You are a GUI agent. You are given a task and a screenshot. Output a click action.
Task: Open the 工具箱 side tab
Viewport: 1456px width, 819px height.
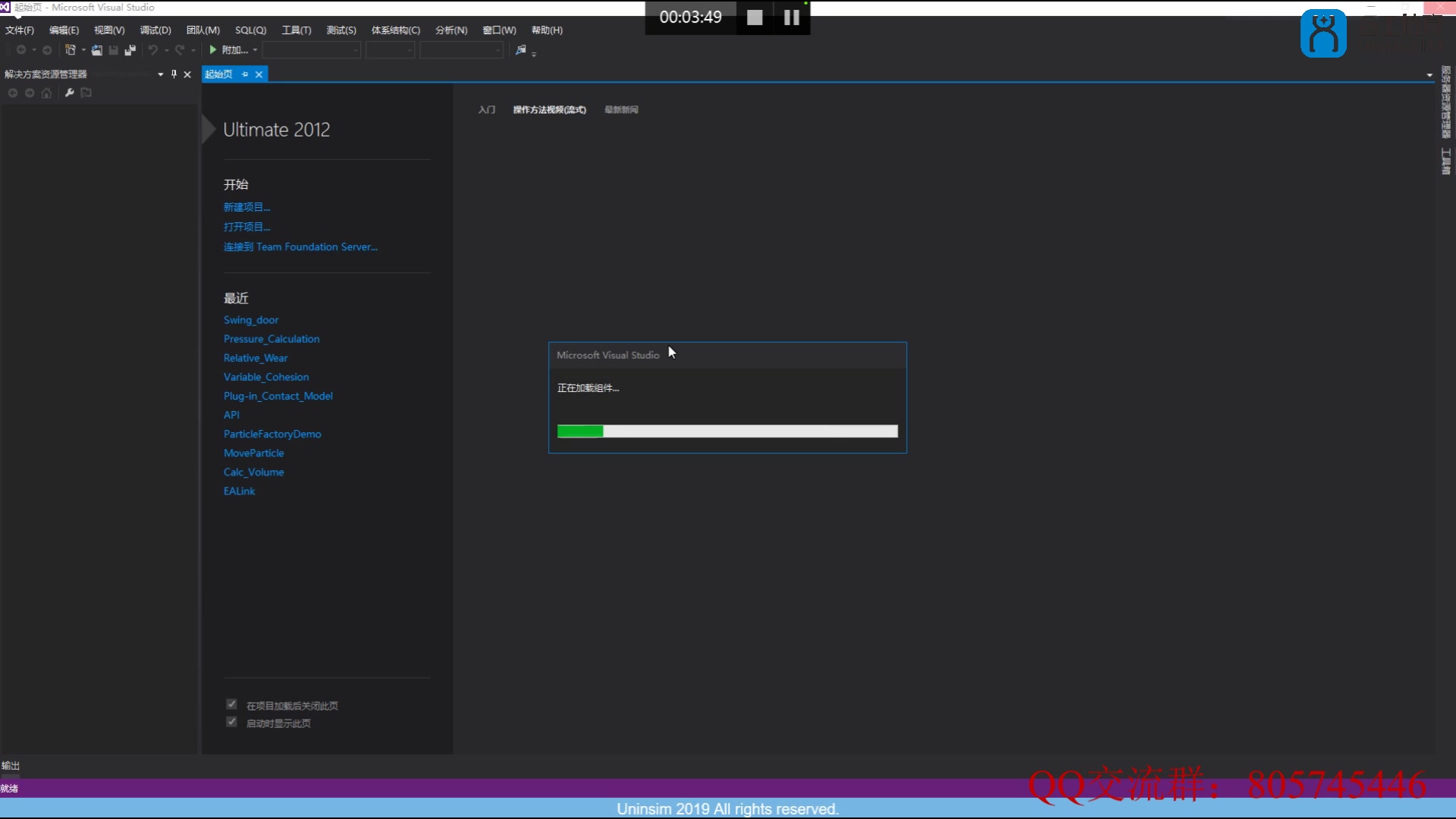coord(1446,162)
